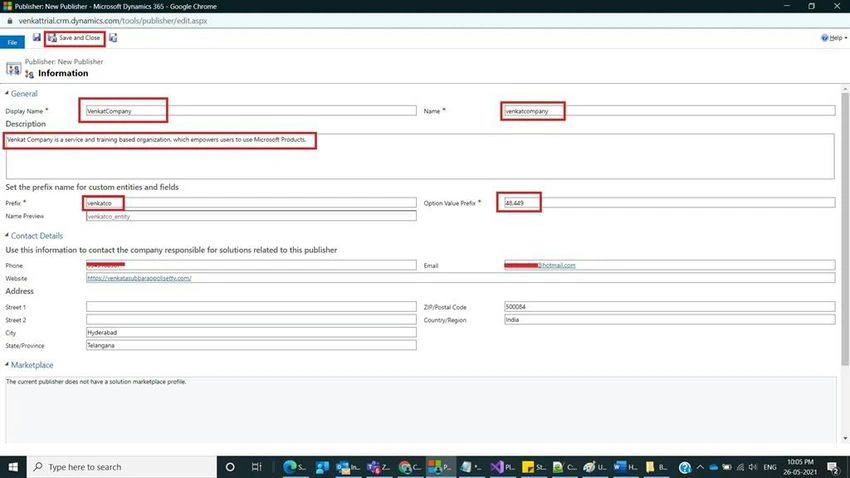This screenshot has height=478, width=850.
Task: Click the State/Province field containing Telangana
Action: tap(251, 345)
